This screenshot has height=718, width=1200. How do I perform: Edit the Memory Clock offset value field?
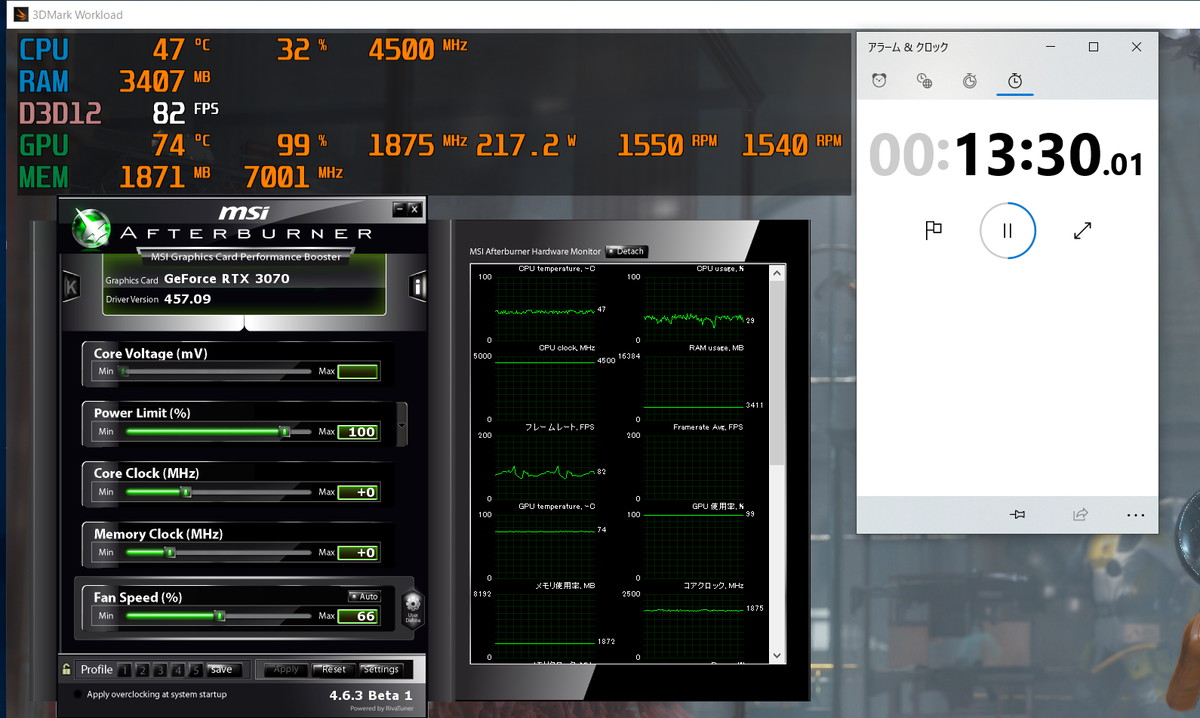(x=358, y=552)
